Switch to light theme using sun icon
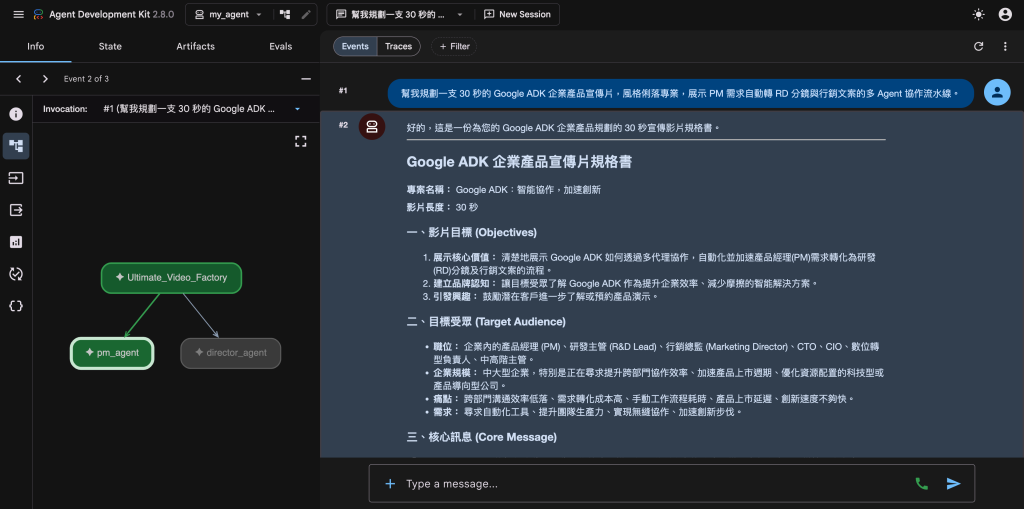Image resolution: width=1024 pixels, height=509 pixels. 978,14
